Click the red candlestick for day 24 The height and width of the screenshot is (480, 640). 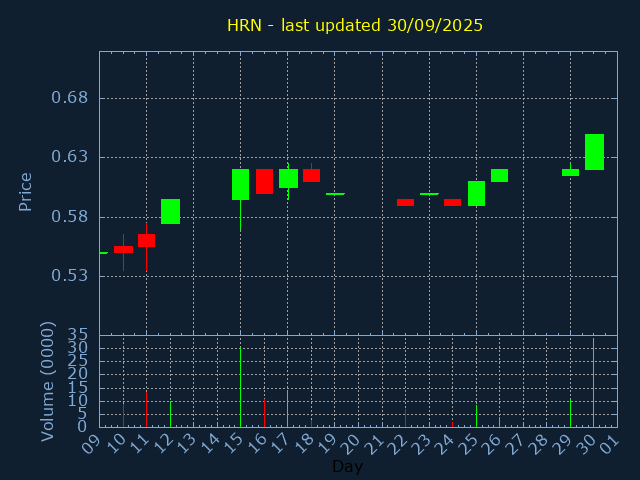(x=452, y=202)
